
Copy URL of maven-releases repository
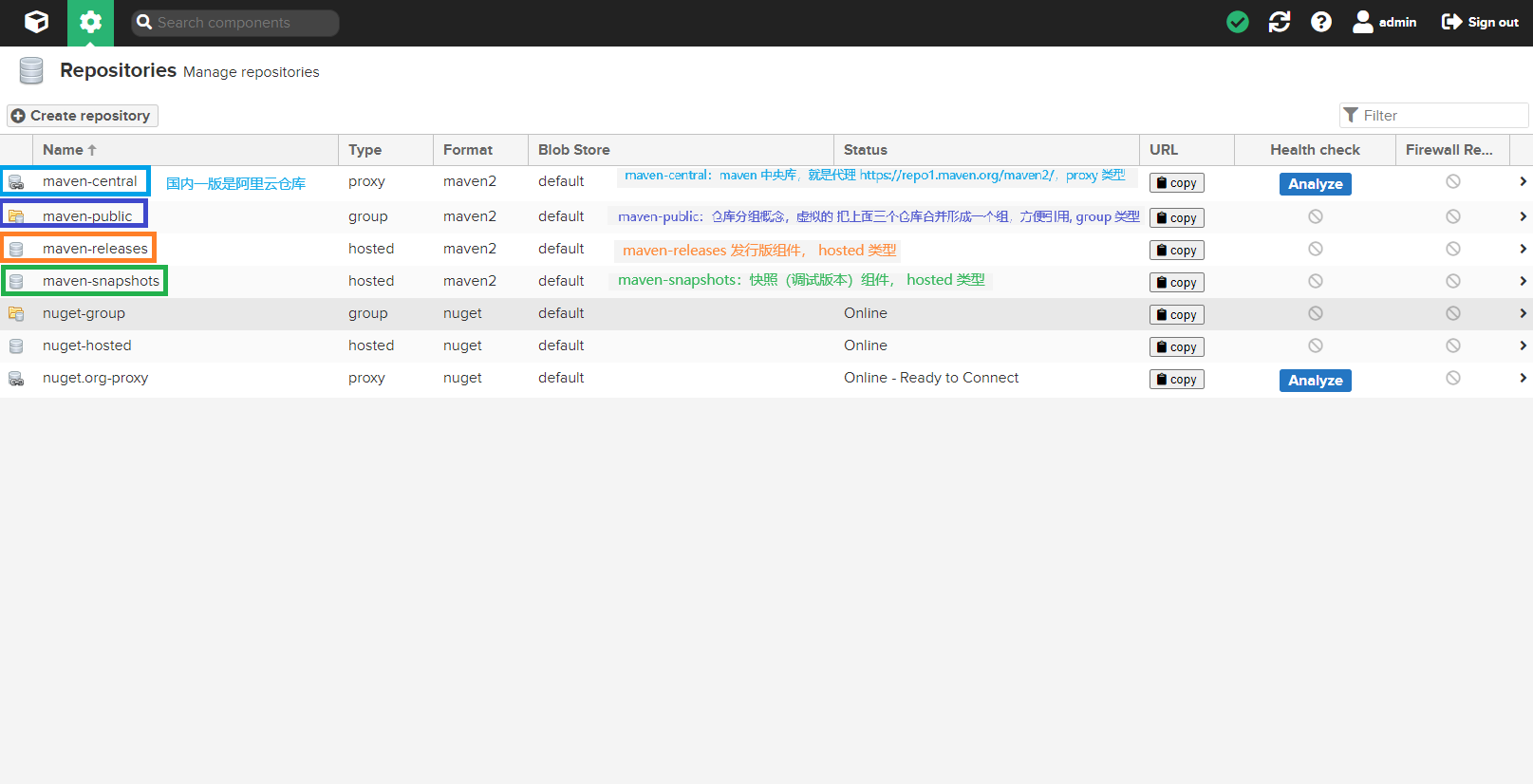click(x=1177, y=251)
